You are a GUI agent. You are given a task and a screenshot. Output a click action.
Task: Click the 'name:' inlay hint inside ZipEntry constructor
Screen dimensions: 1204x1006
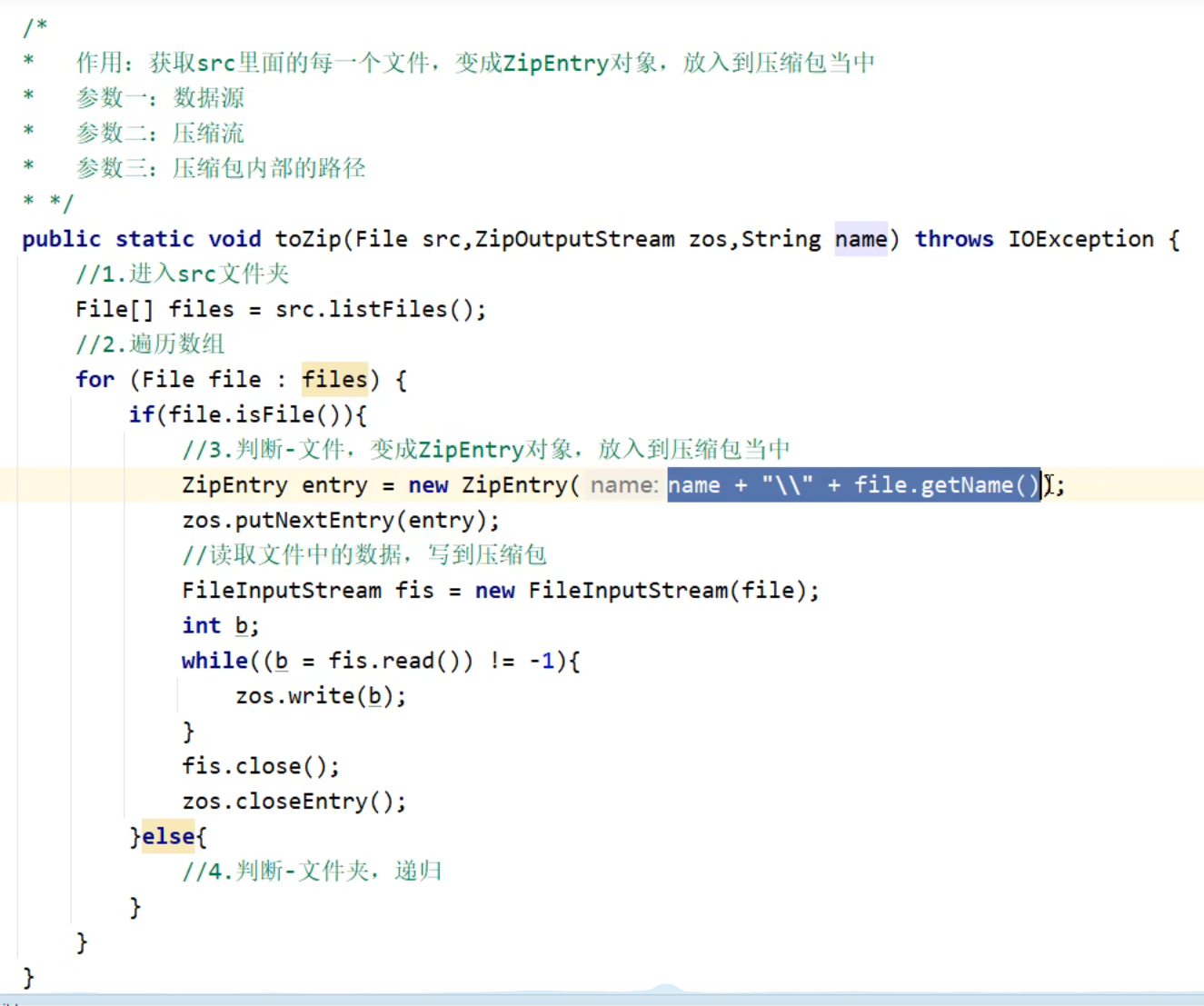coord(623,485)
